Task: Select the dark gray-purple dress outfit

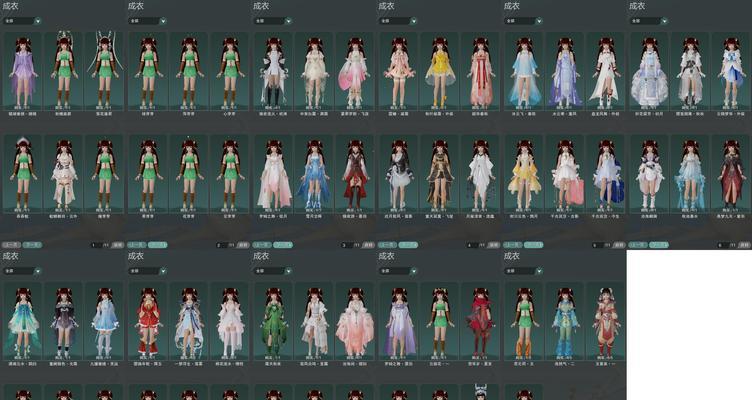Action: coord(64,321)
